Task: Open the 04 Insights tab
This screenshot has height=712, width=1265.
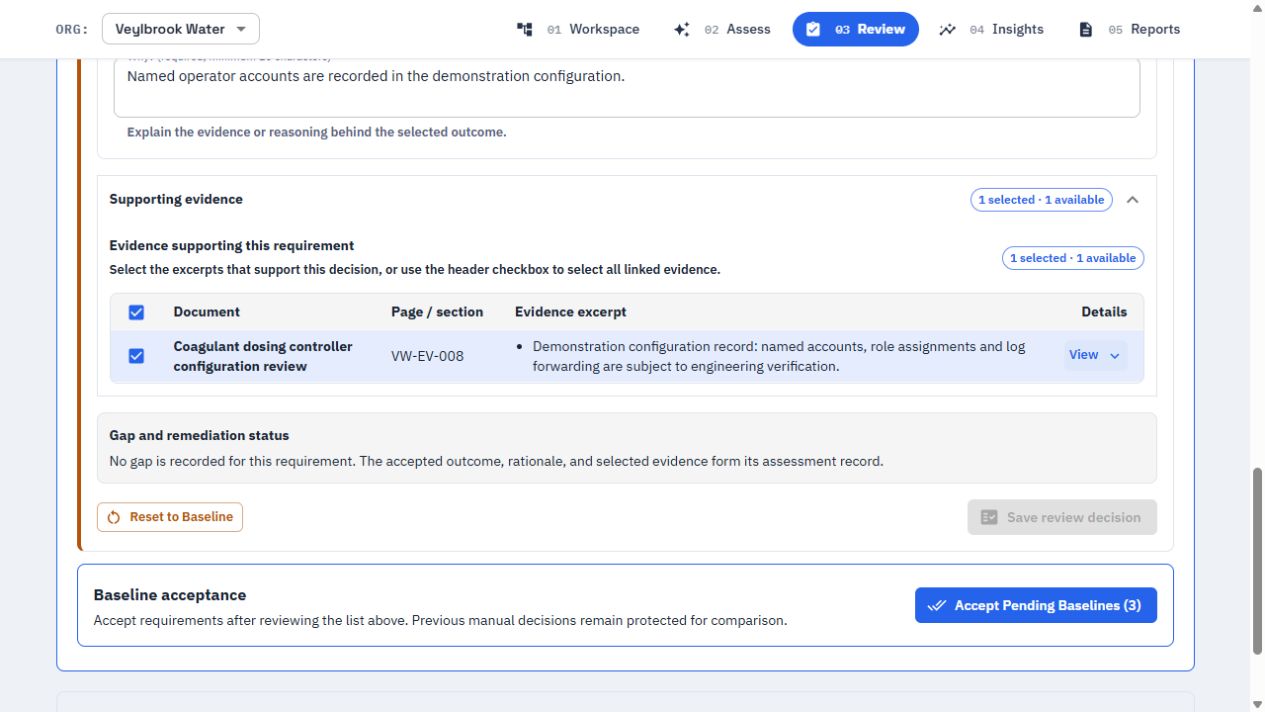Action: tap(991, 29)
